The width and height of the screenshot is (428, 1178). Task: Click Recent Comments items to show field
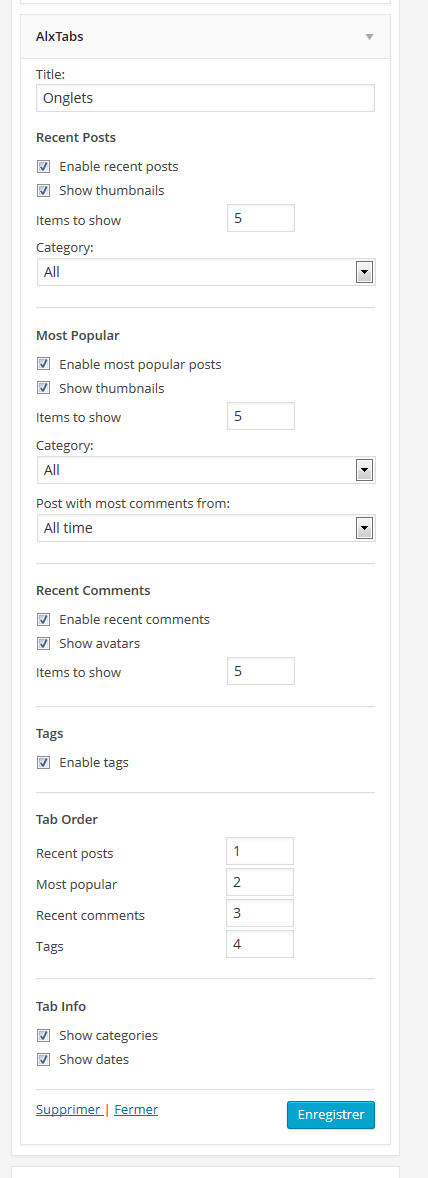(x=261, y=671)
